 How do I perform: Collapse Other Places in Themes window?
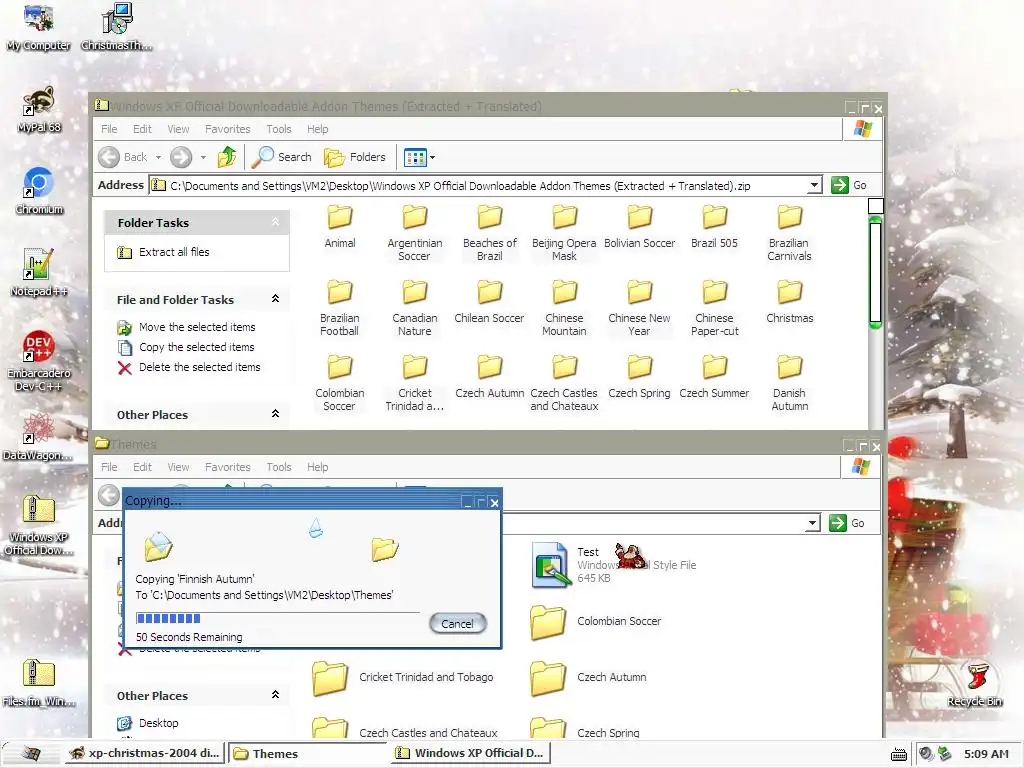276,695
